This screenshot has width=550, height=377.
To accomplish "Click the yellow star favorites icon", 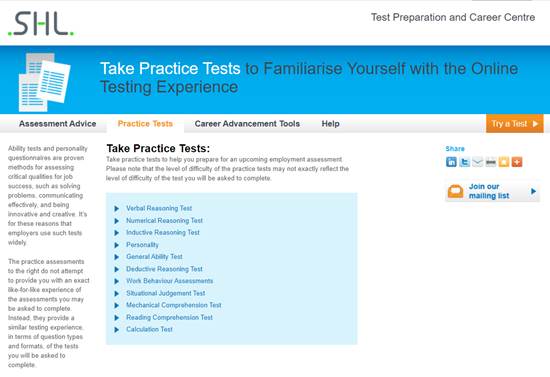I will [x=504, y=162].
